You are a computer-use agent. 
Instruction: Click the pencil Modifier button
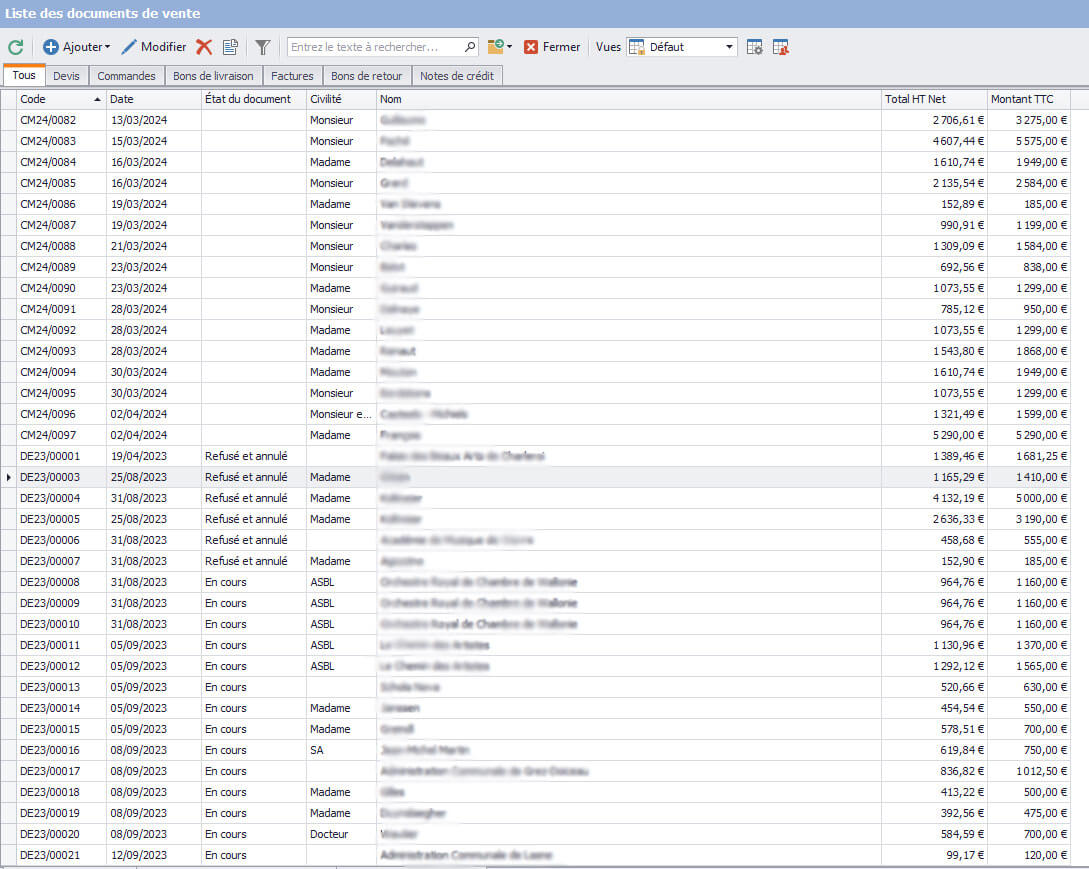154,47
